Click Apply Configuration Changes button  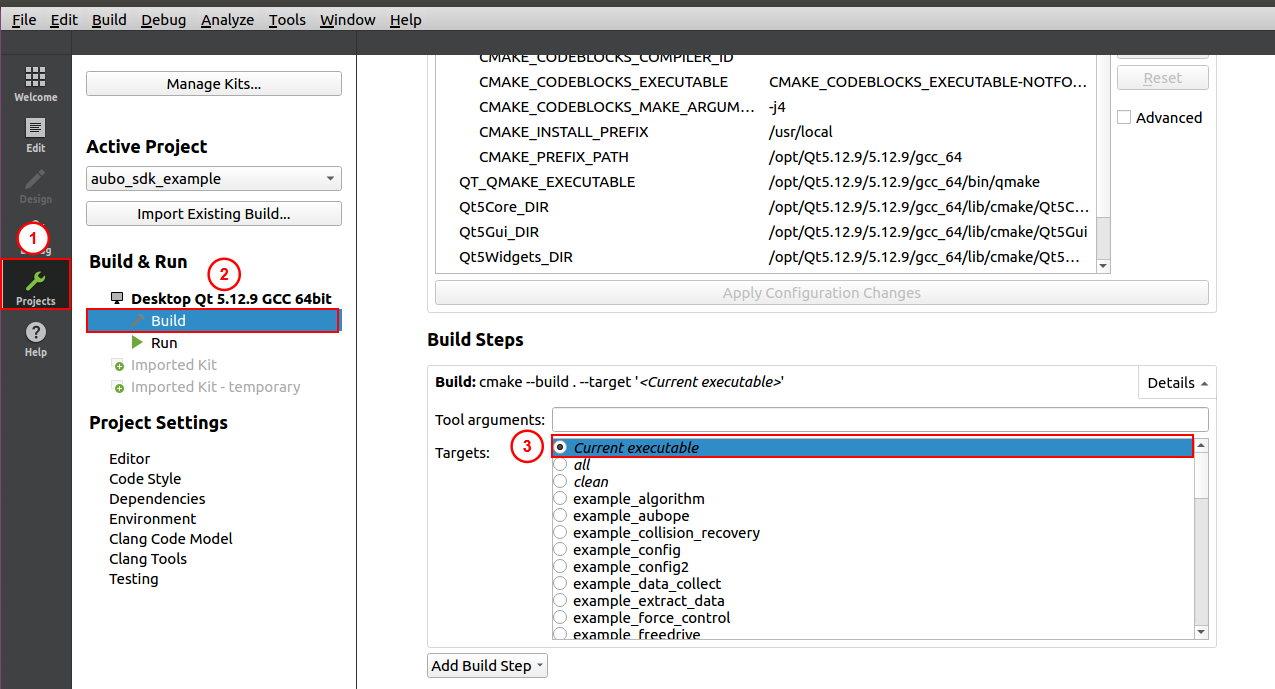pyautogui.click(x=822, y=293)
